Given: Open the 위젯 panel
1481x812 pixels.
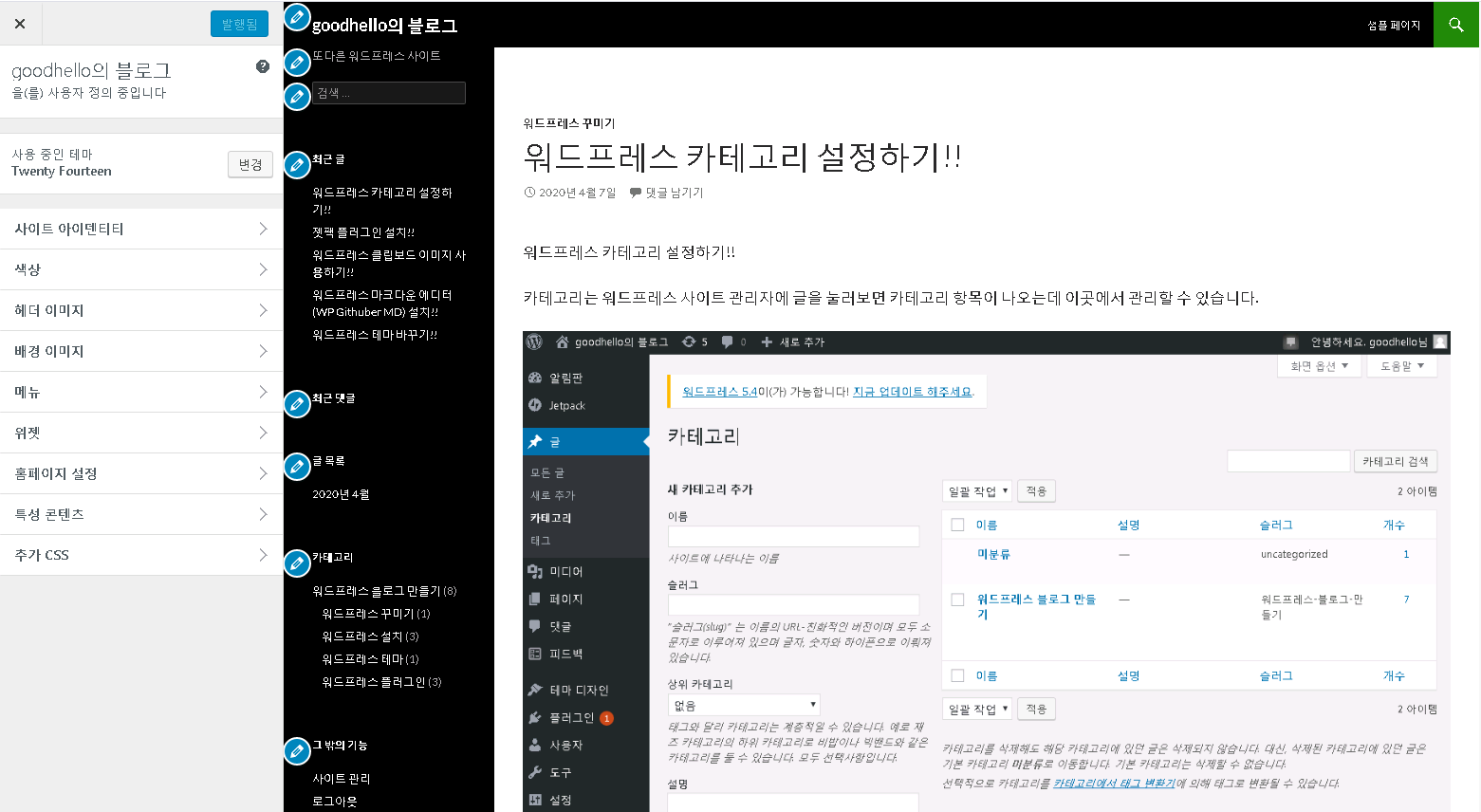Looking at the screenshot, I should point(141,433).
